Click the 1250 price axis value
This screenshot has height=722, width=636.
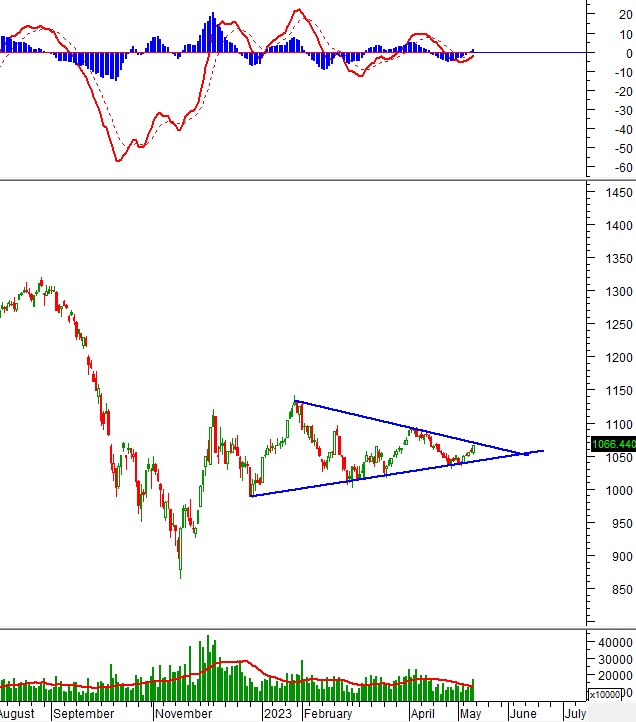coord(619,325)
